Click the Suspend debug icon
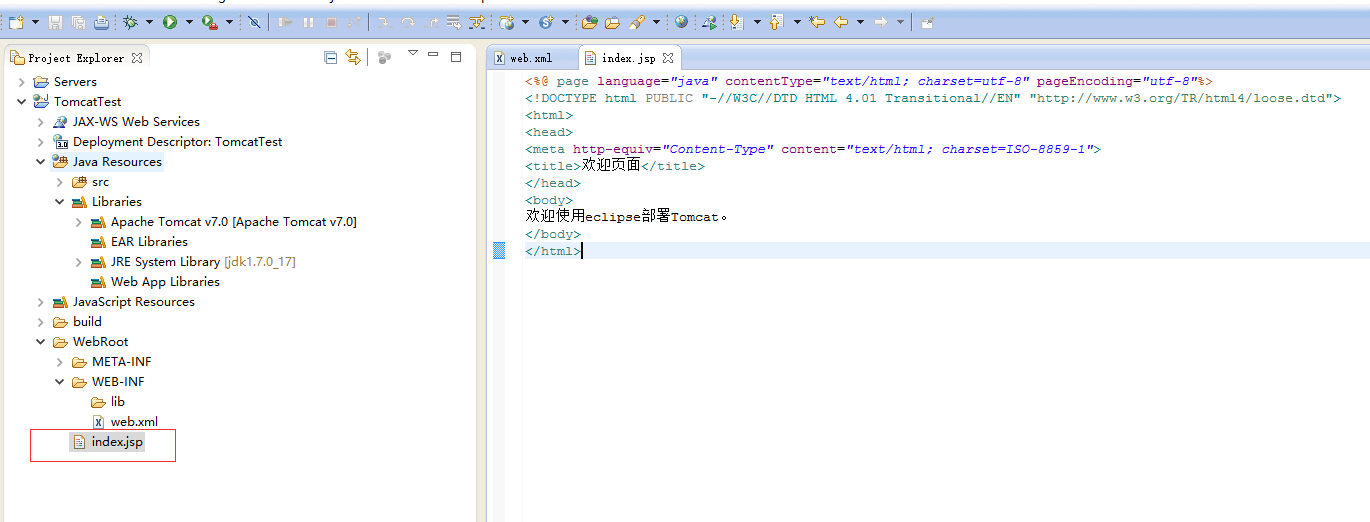1370x522 pixels. (308, 22)
